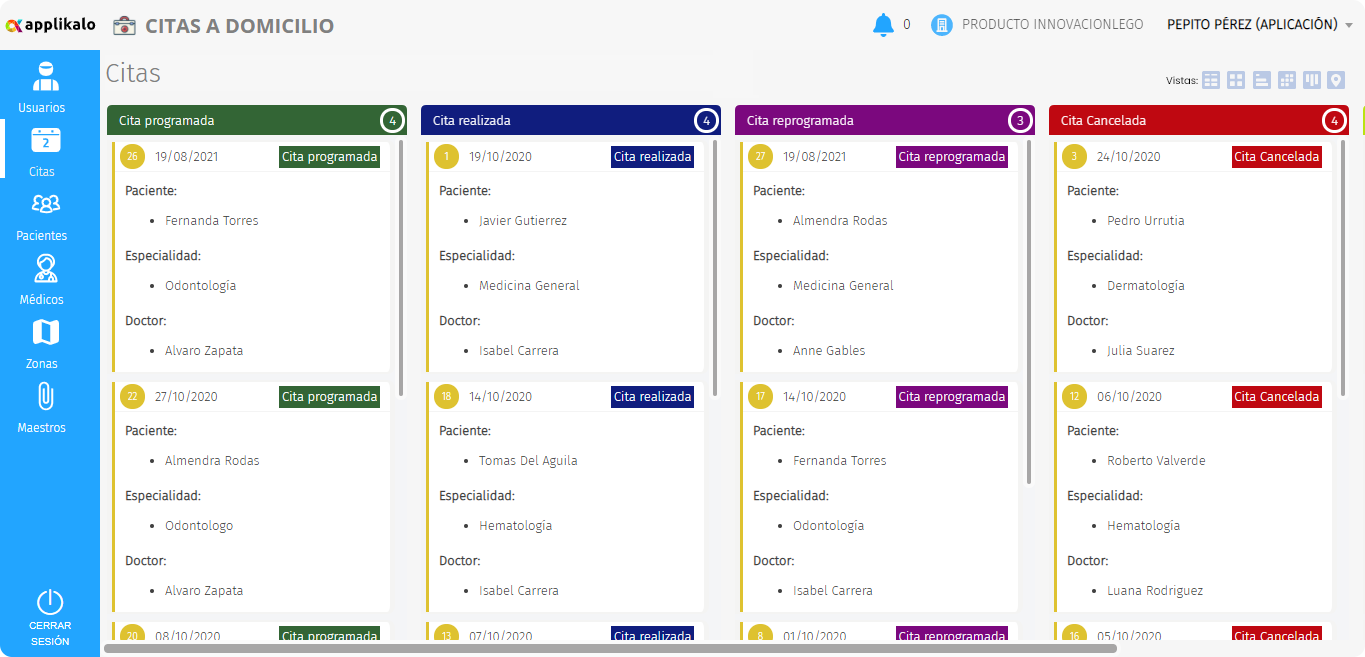
Task: Click the Cita reprogramada column's vertical scrollbar
Action: pos(1030,312)
